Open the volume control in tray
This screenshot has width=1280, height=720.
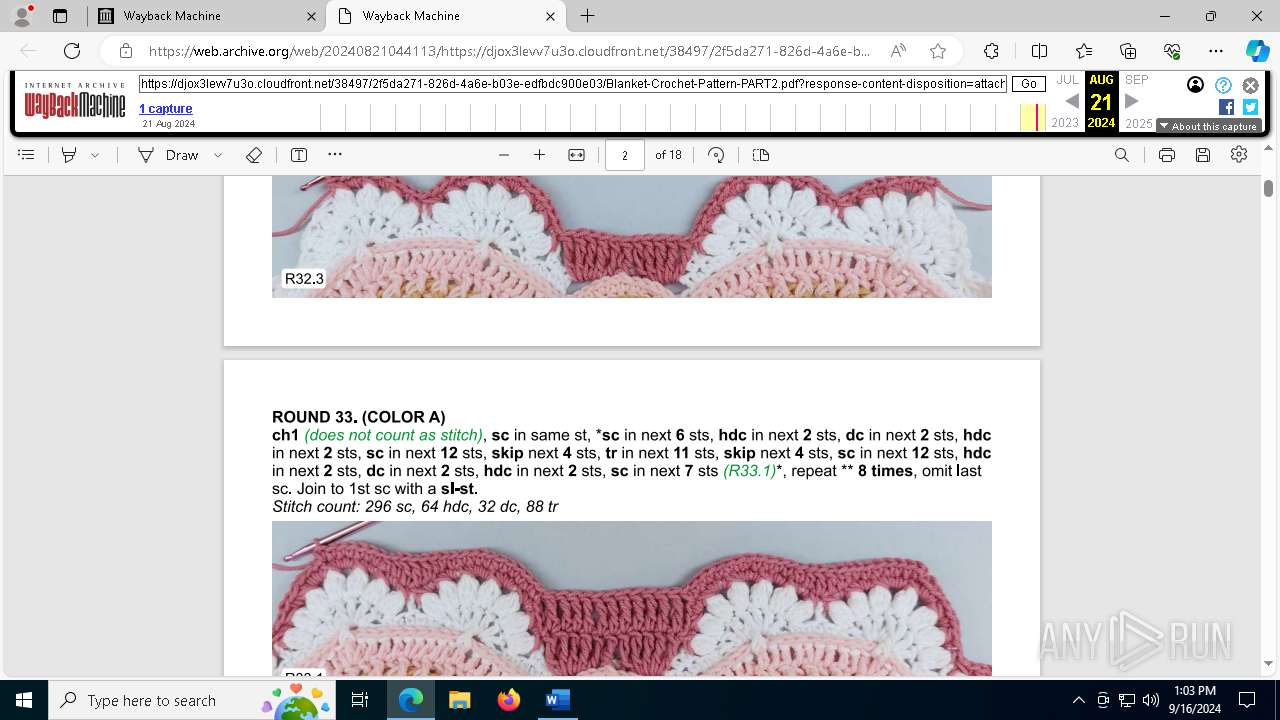tap(1150, 700)
